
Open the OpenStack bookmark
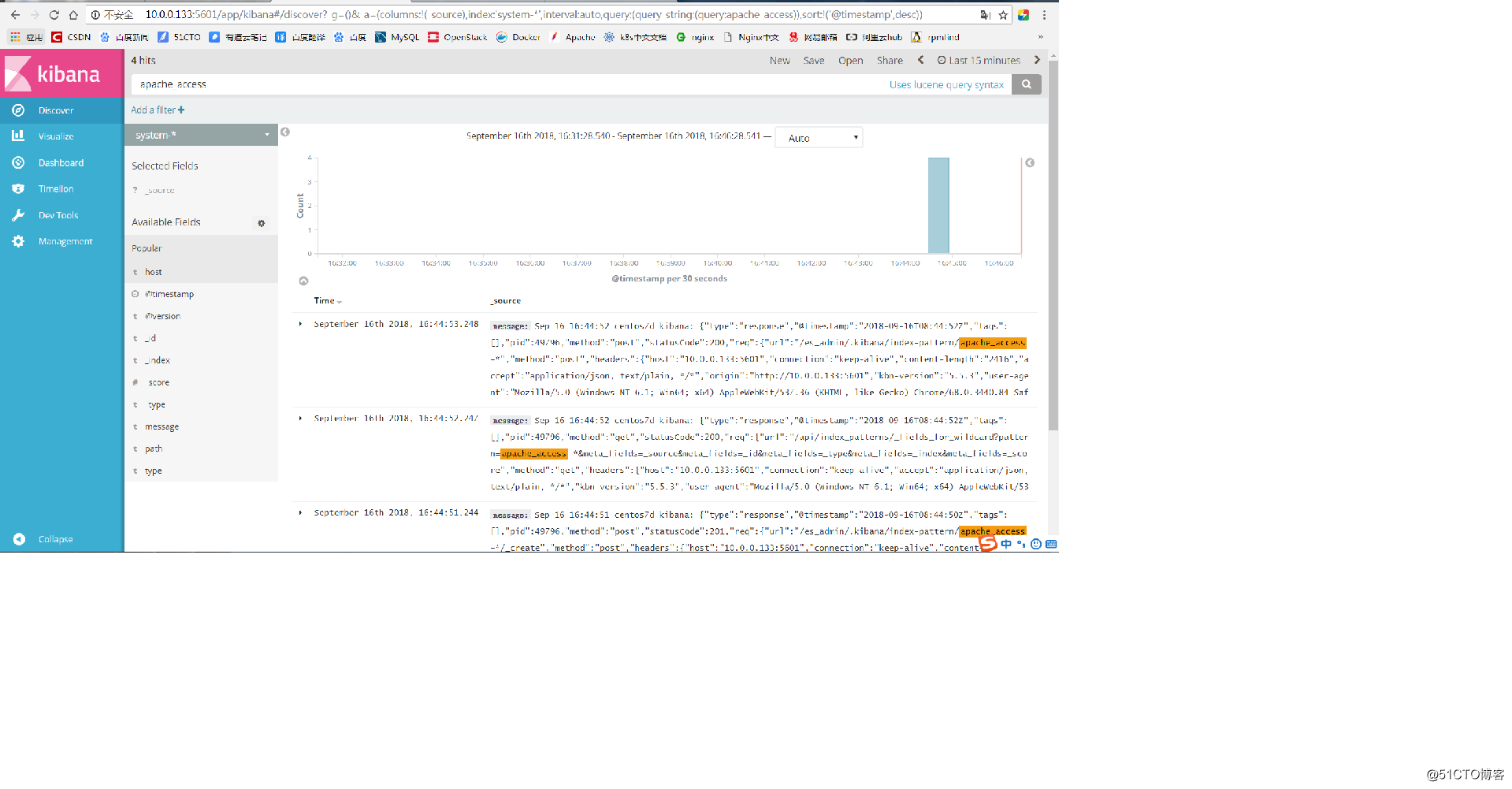coord(458,37)
